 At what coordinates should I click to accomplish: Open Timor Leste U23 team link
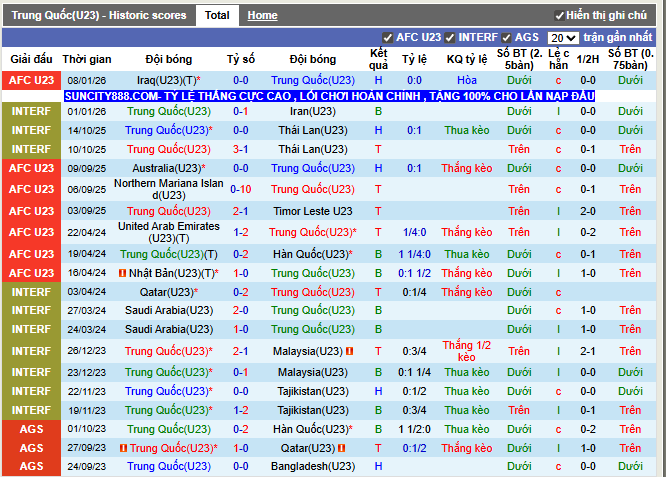point(313,211)
